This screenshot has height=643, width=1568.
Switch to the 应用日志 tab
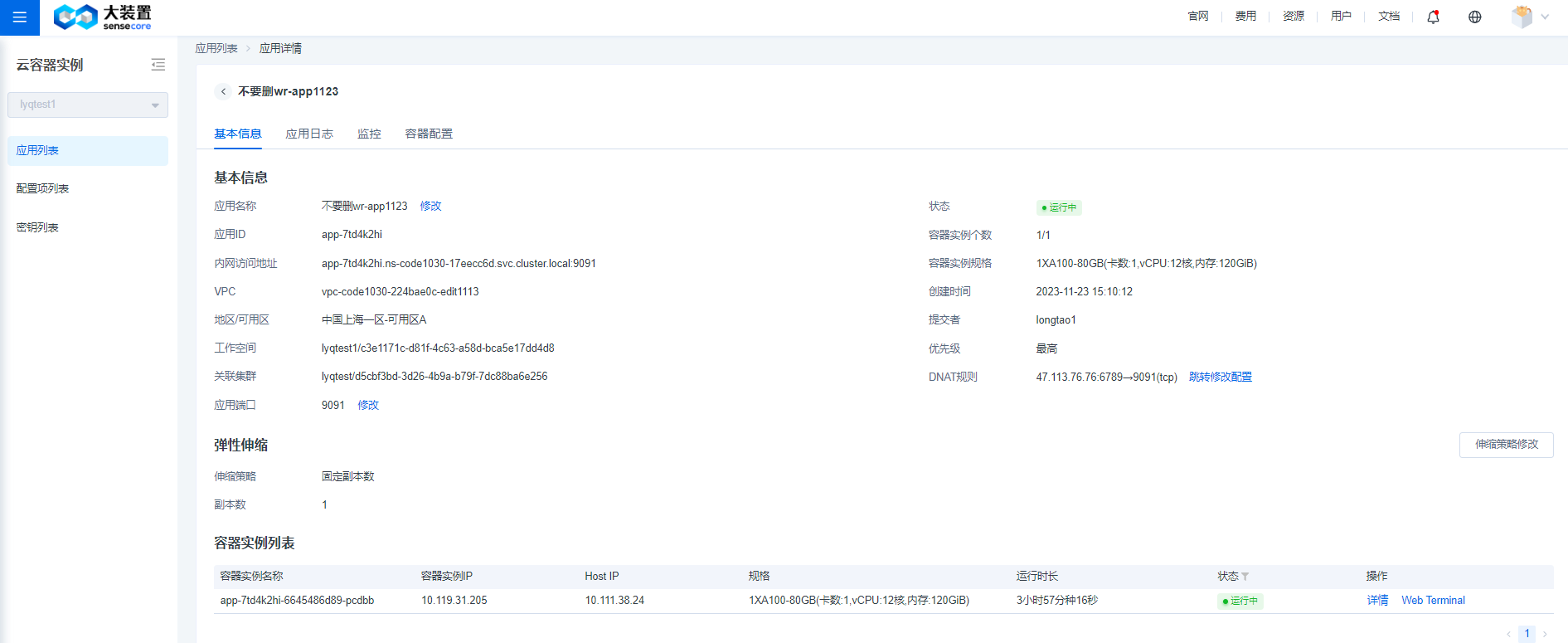[309, 134]
